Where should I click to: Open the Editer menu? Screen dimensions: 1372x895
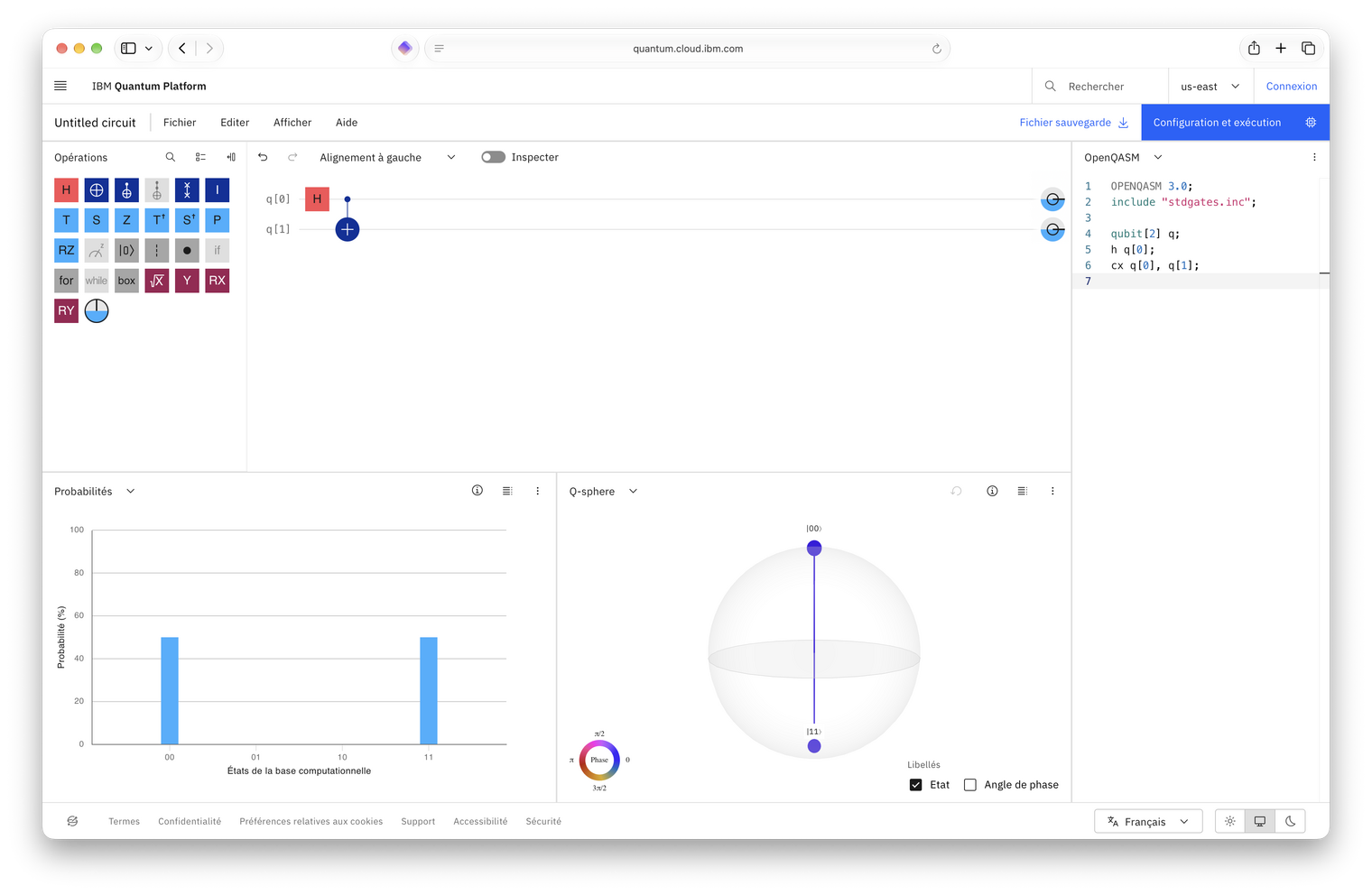[x=235, y=123]
